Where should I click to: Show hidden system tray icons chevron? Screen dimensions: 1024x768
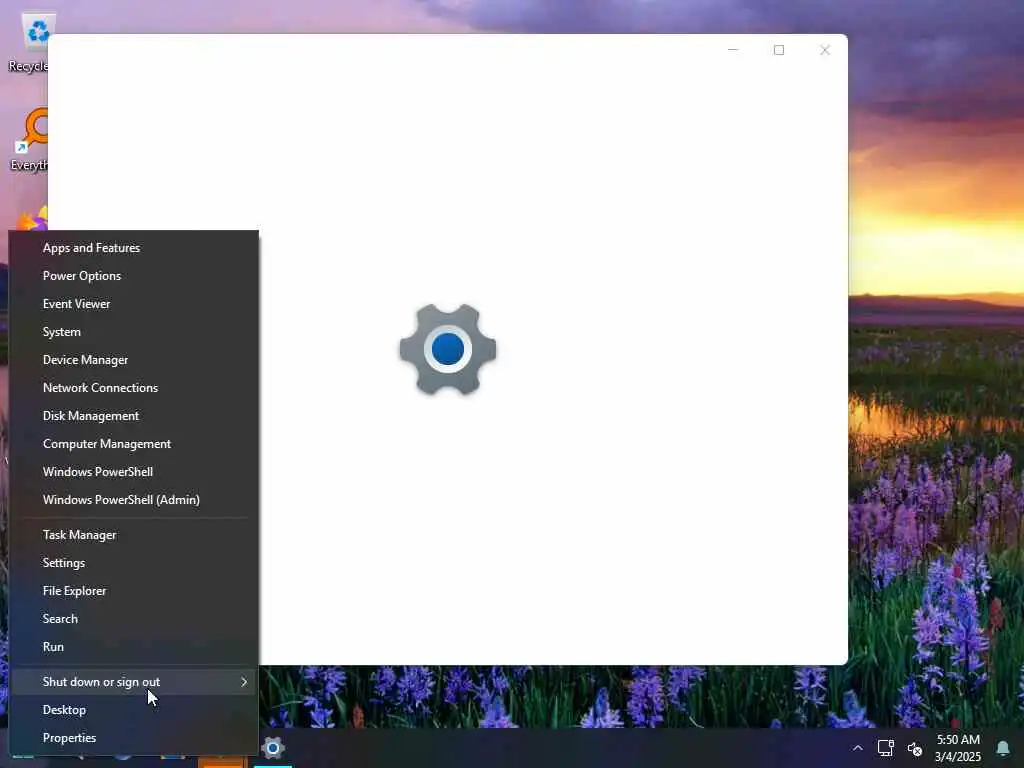857,748
